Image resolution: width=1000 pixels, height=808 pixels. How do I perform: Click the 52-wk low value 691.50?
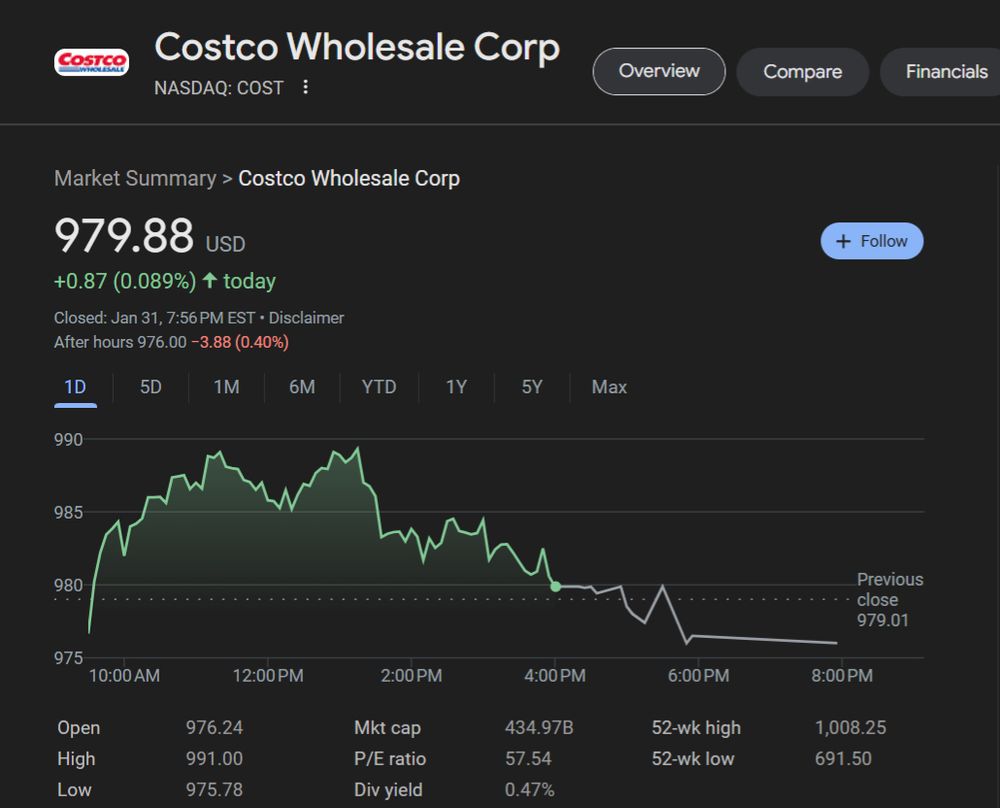click(x=843, y=759)
